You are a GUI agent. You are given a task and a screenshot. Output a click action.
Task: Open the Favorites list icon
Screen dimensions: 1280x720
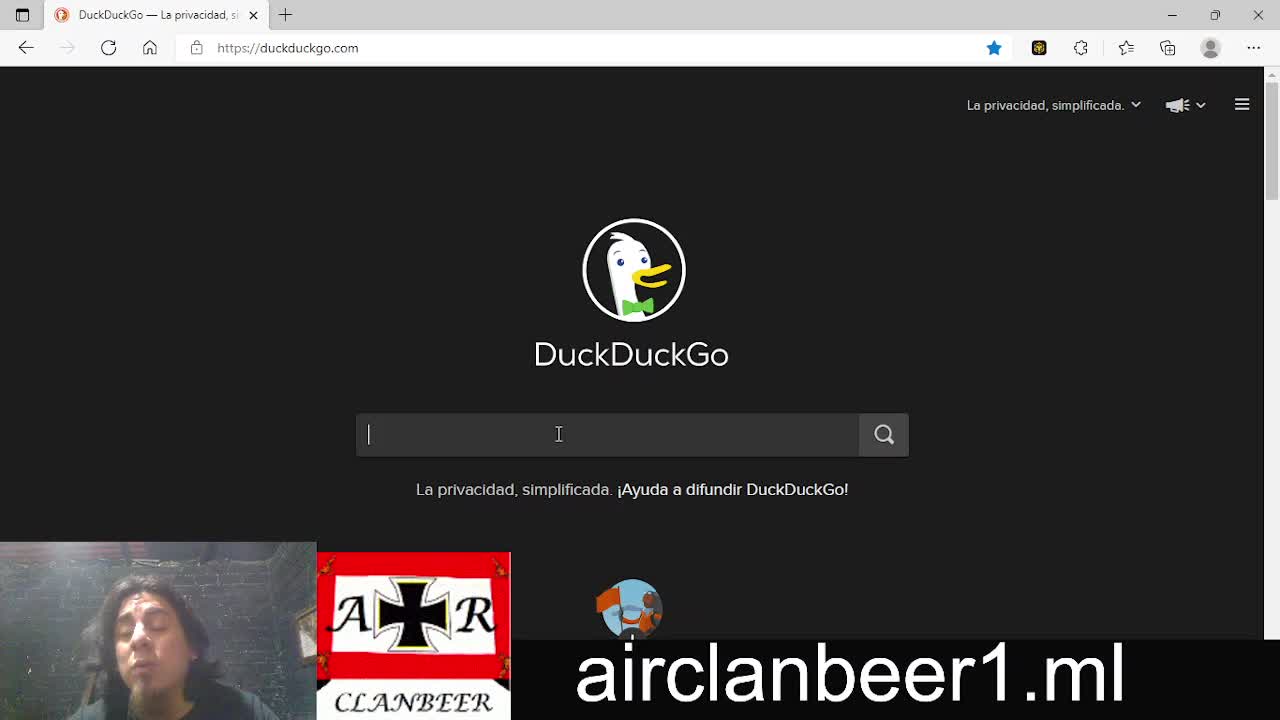coord(1126,48)
